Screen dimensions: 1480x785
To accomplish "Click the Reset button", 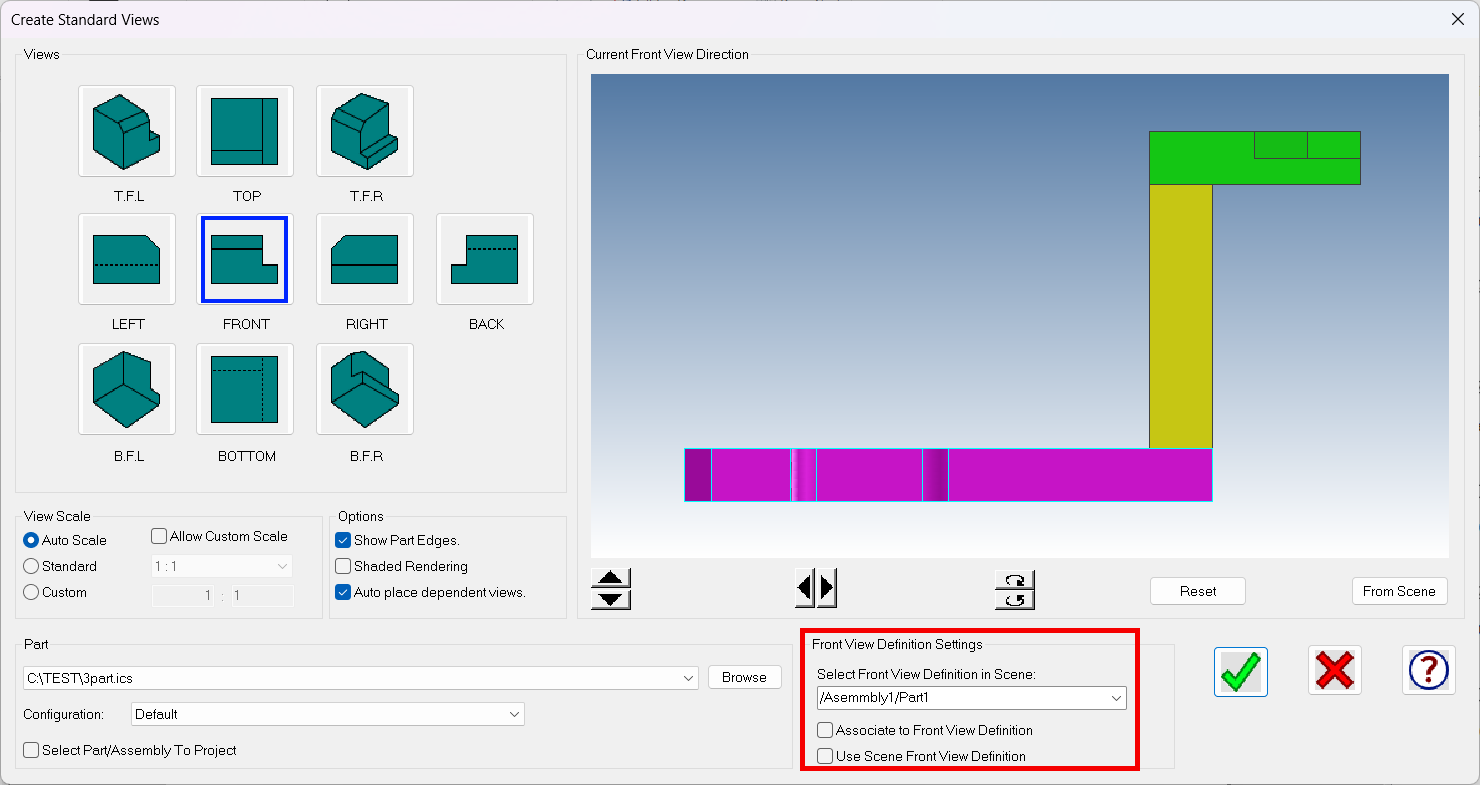I will [x=1197, y=591].
